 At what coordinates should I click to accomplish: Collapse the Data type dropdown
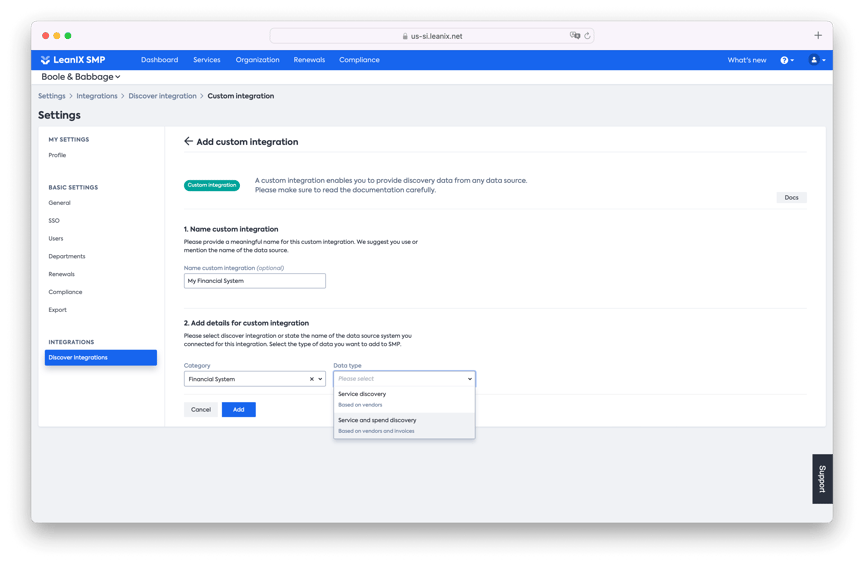tap(469, 379)
